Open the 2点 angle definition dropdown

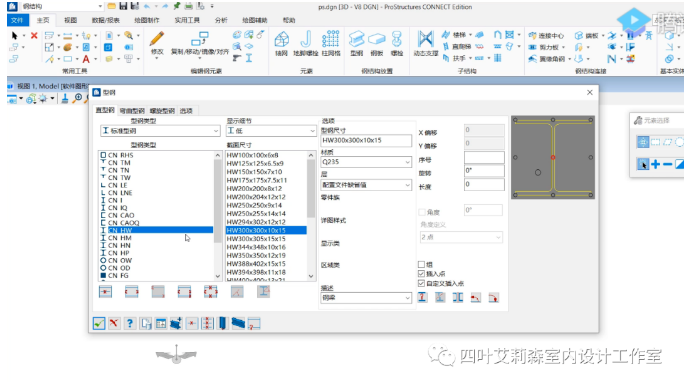461,237
